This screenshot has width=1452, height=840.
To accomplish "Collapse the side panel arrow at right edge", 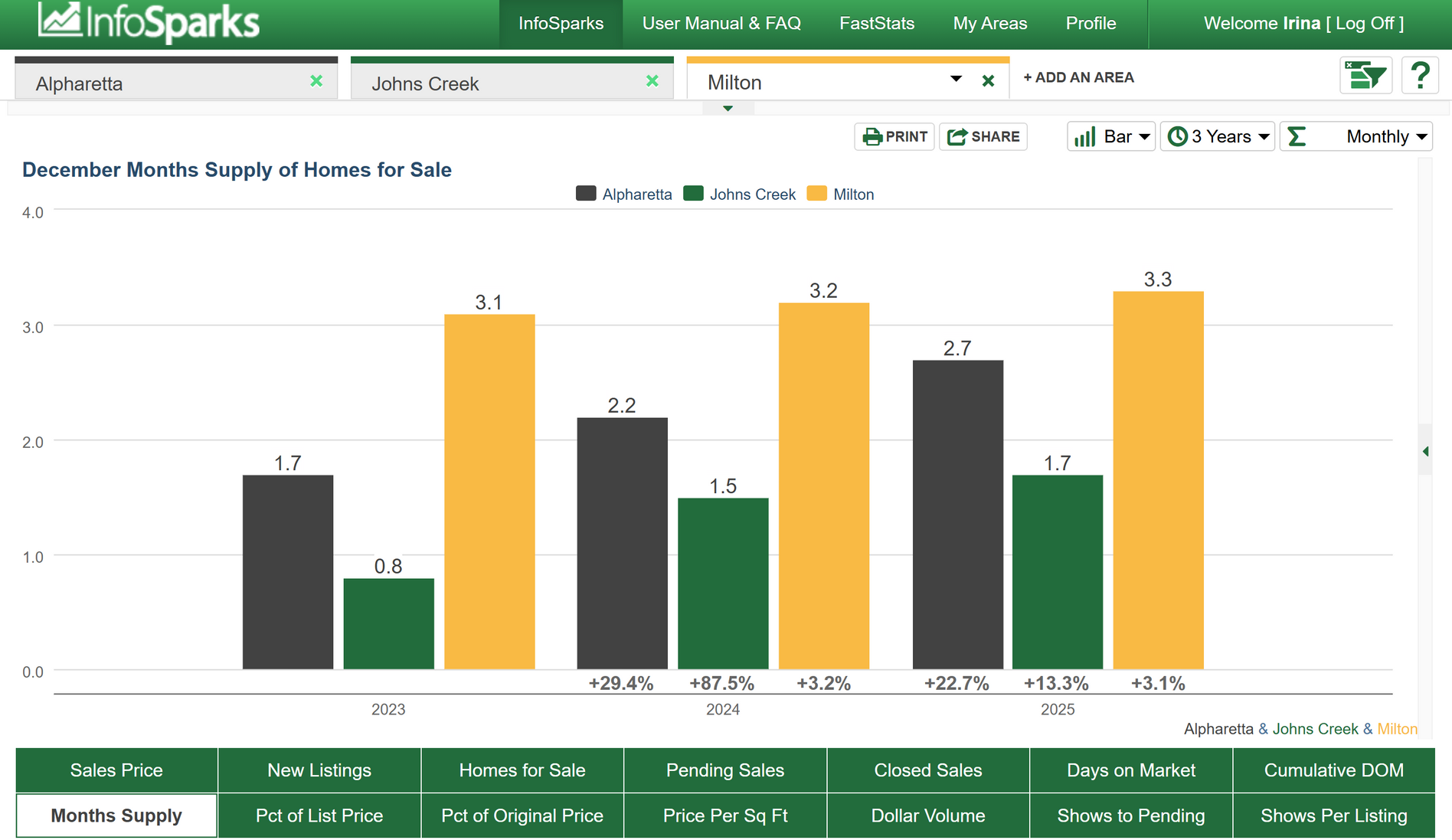I will pos(1425,451).
